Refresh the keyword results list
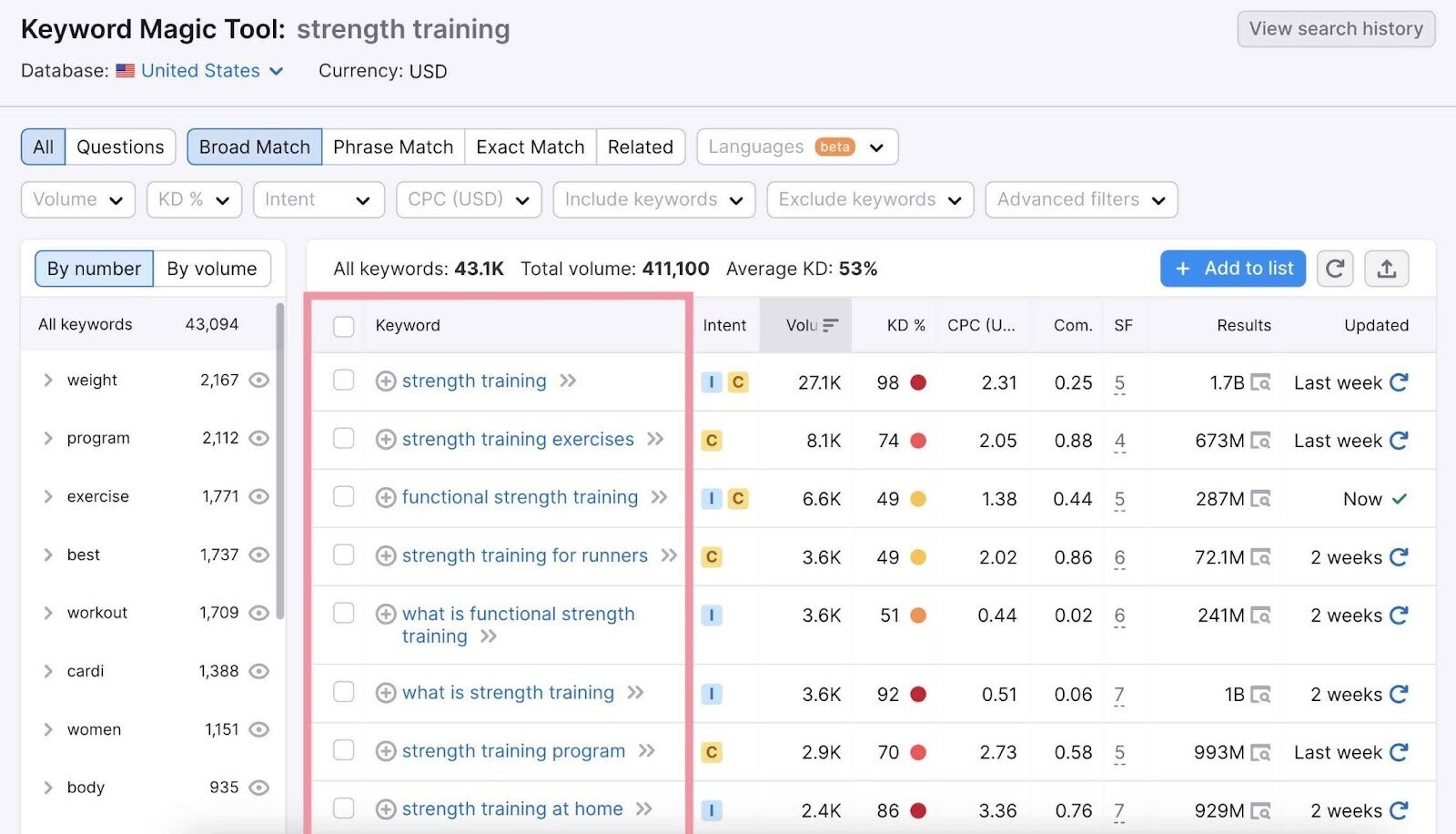Viewport: 1456px width, 834px height. click(x=1335, y=269)
